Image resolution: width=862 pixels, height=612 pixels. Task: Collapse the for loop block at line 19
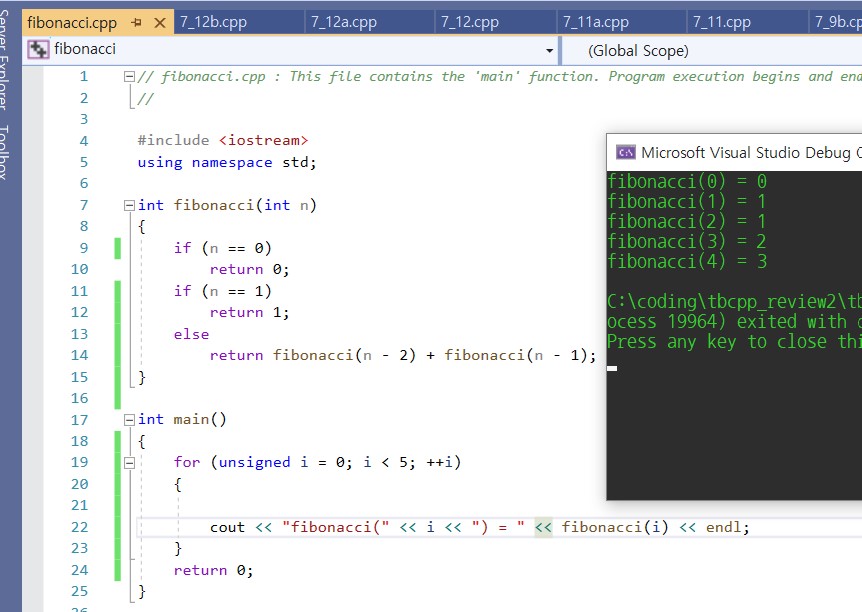(x=129, y=463)
